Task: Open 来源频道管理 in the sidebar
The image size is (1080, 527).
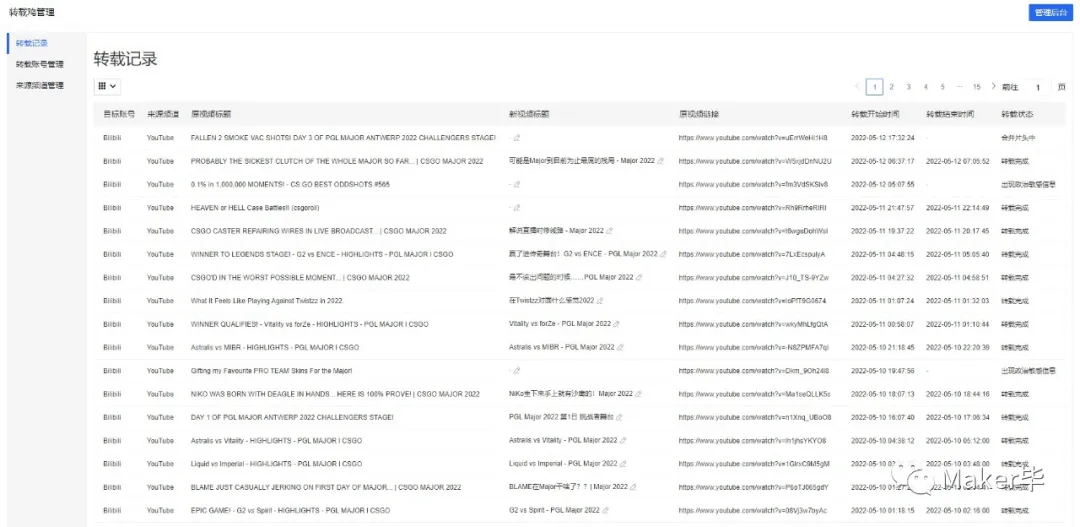Action: (x=39, y=85)
